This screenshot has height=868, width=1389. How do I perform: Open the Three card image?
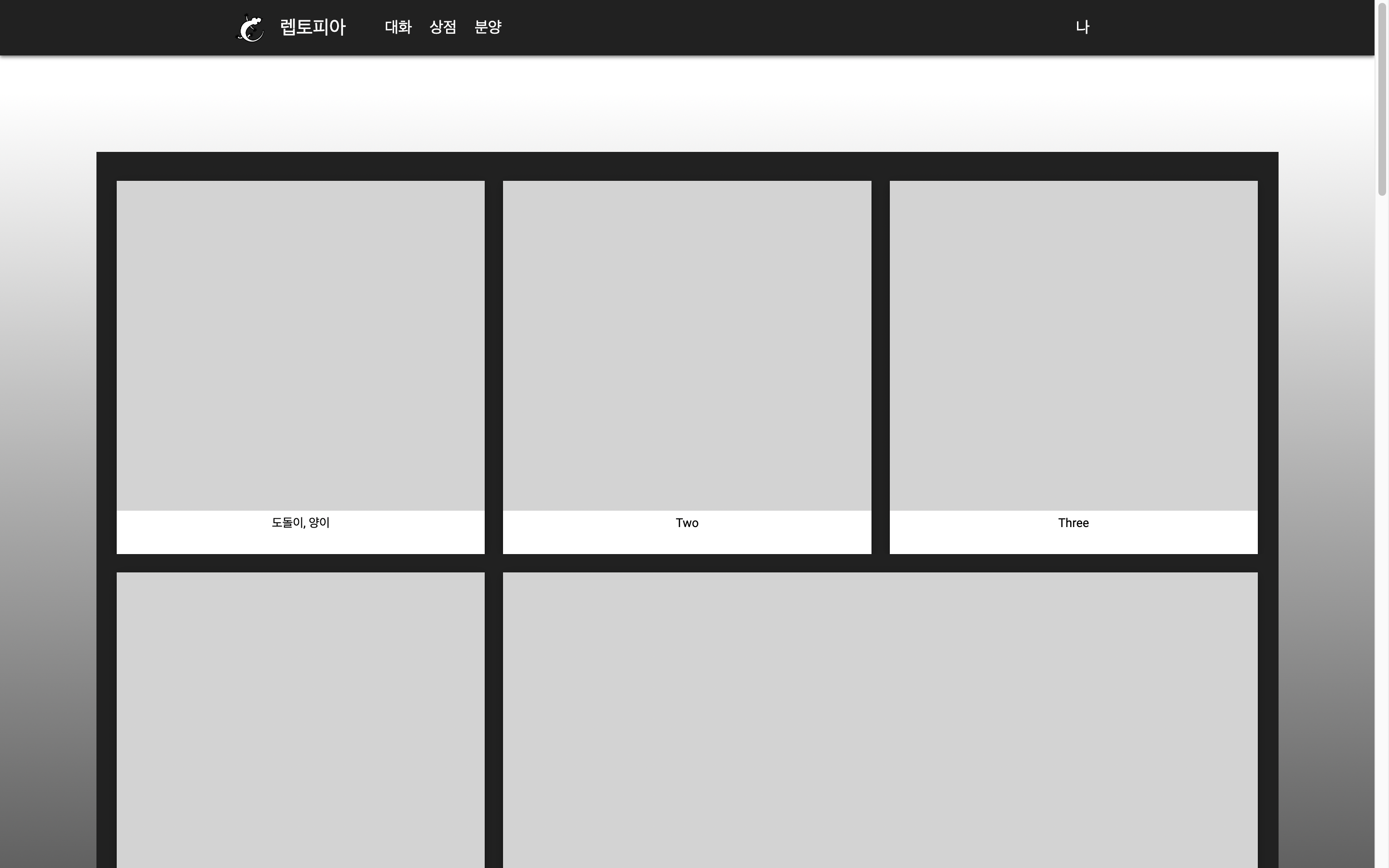coord(1073,346)
